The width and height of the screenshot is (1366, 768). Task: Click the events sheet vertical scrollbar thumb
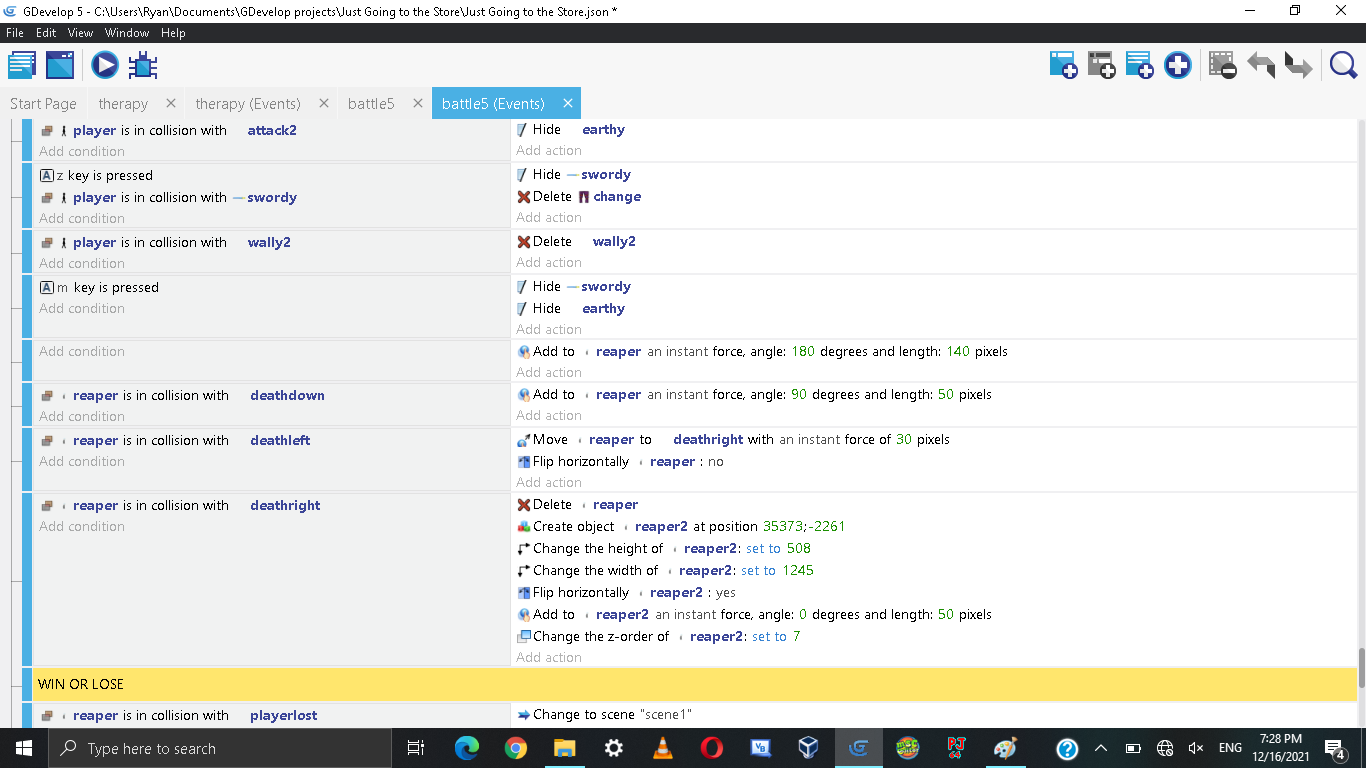click(x=1361, y=668)
